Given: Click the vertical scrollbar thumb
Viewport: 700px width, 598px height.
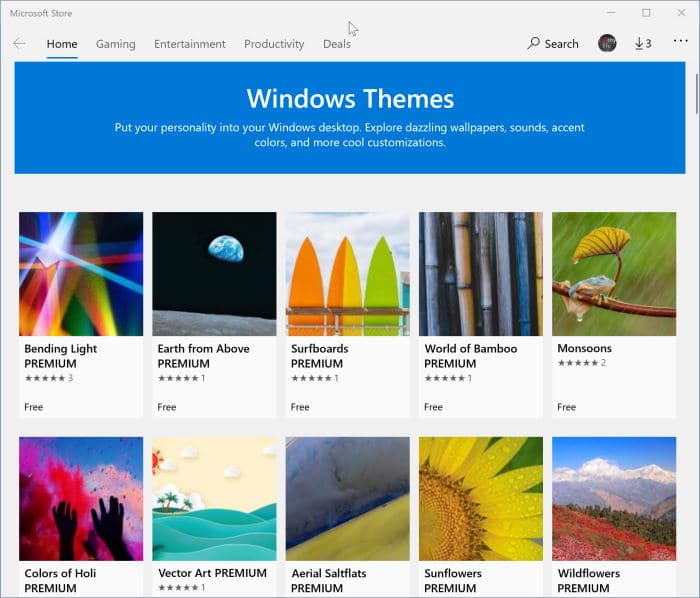Looking at the screenshot, I should (x=696, y=94).
